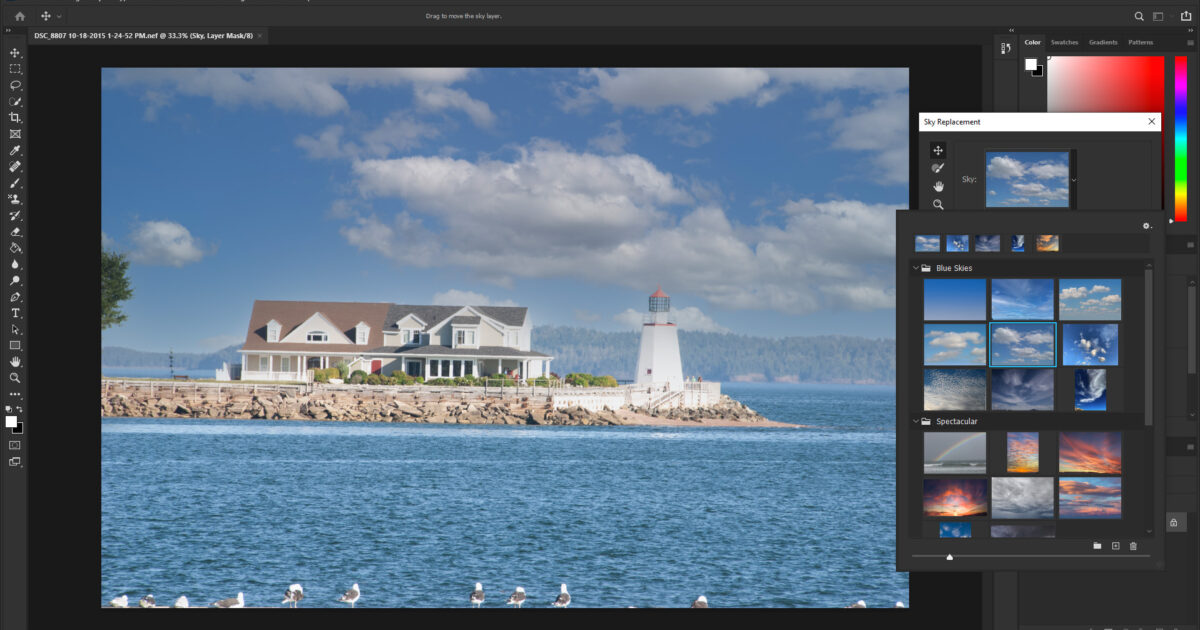Import a new sky image
This screenshot has height=630, width=1200.
coord(1115,545)
